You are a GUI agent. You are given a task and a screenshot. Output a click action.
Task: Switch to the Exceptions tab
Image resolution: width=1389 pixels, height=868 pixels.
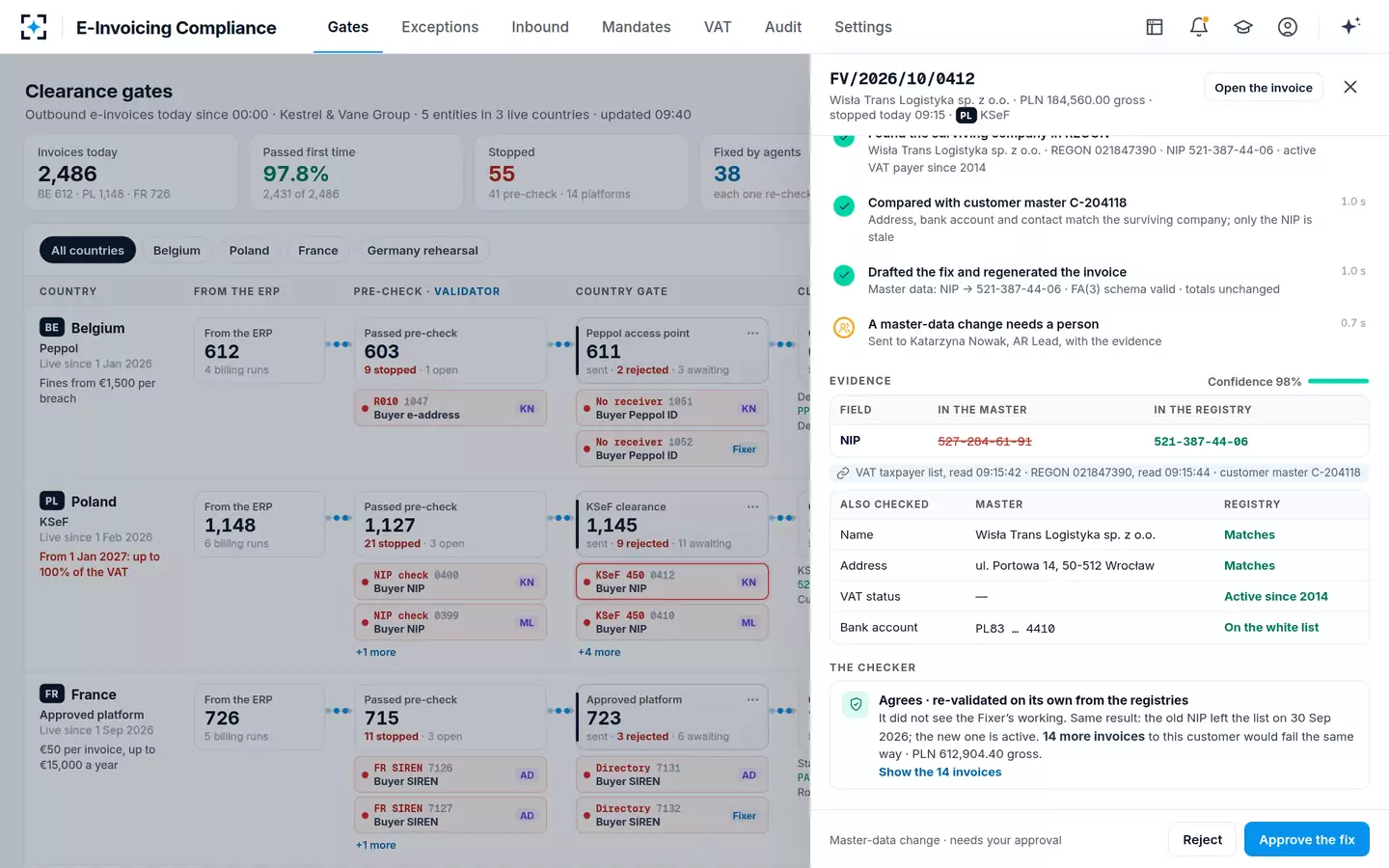tap(440, 27)
